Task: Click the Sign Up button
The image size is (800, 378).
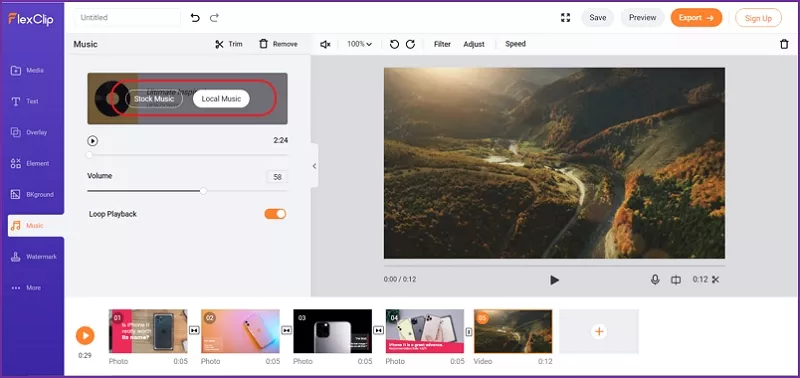Action: point(758,18)
